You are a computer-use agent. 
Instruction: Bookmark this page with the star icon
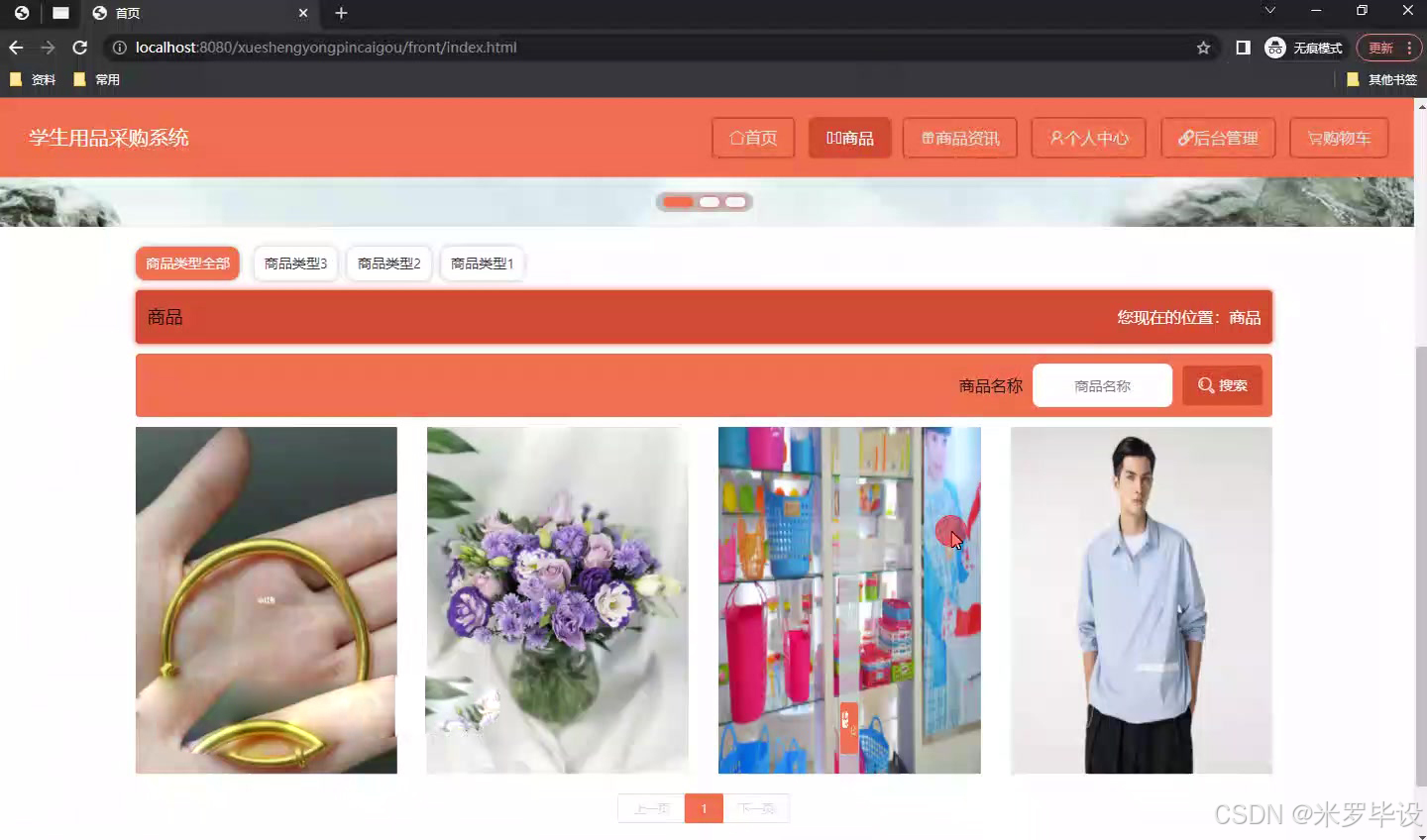coord(1203,48)
